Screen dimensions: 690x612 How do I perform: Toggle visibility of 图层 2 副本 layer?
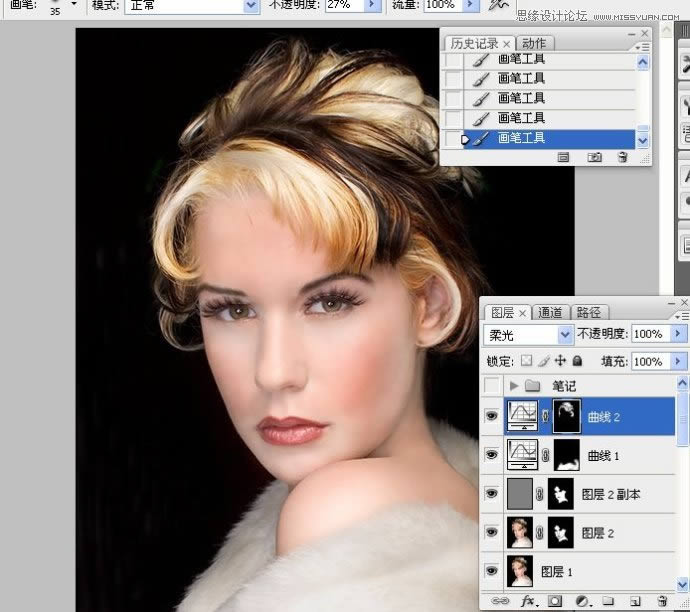(x=491, y=493)
